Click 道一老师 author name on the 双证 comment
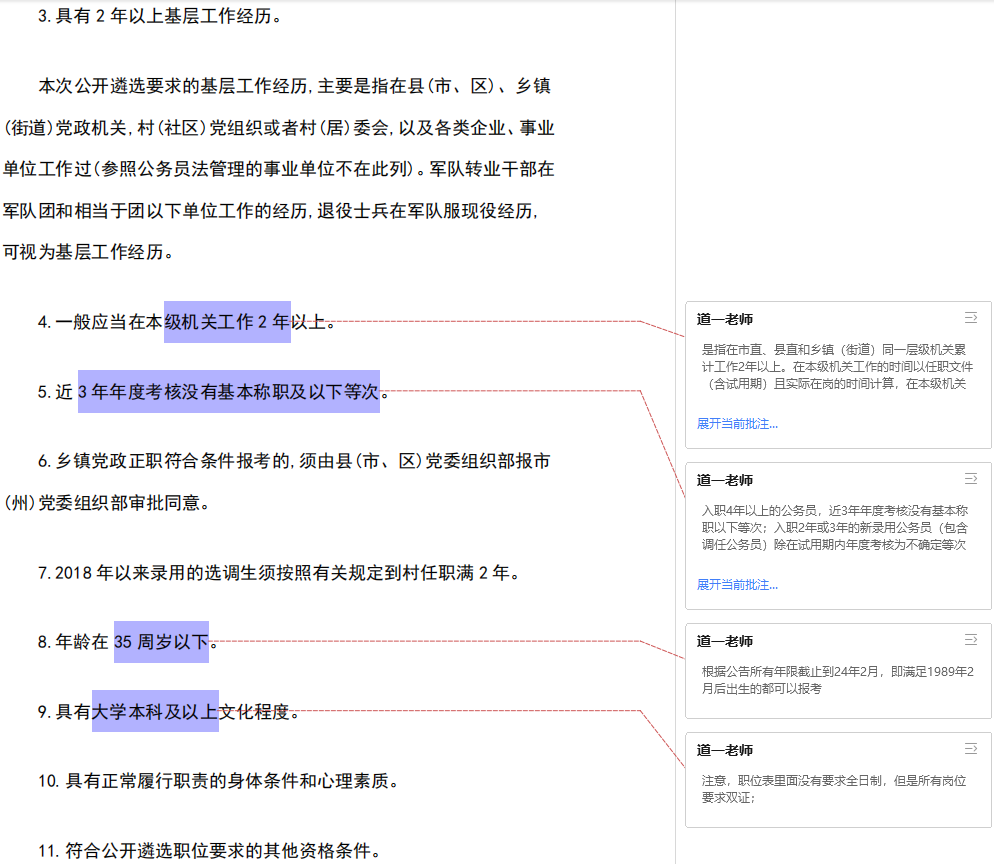This screenshot has width=994, height=864. pos(725,750)
